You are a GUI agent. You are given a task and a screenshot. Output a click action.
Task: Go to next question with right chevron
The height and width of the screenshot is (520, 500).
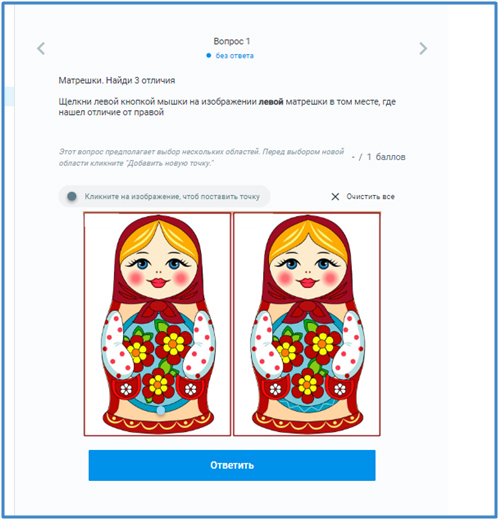click(x=423, y=49)
